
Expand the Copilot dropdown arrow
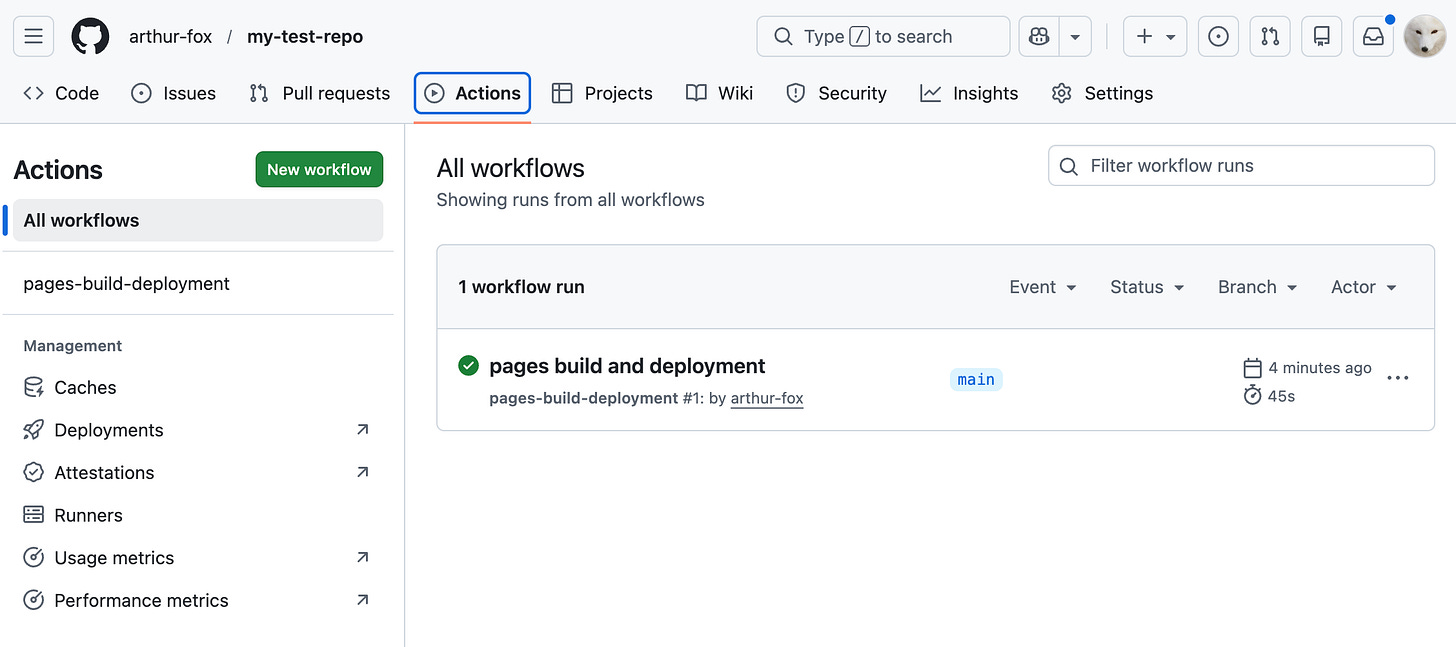(1075, 37)
